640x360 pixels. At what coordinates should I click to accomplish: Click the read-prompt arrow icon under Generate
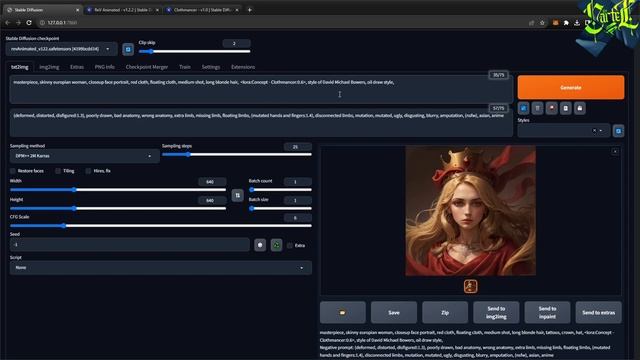tap(523, 108)
